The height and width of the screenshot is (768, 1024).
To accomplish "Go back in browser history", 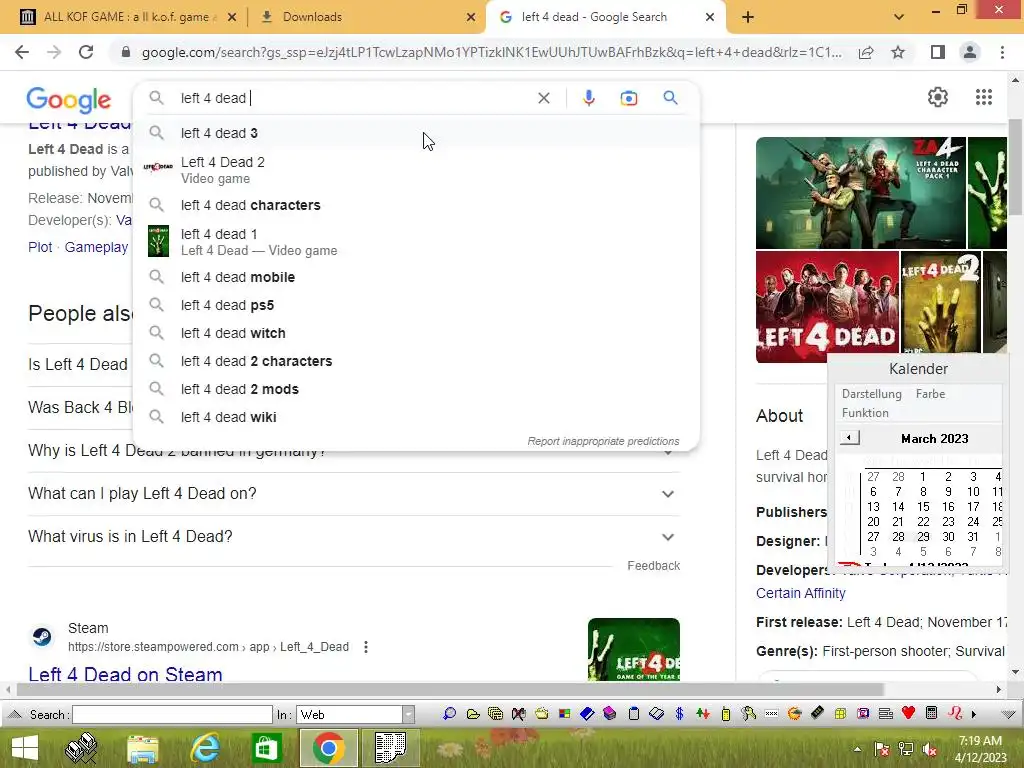I will tap(22, 52).
